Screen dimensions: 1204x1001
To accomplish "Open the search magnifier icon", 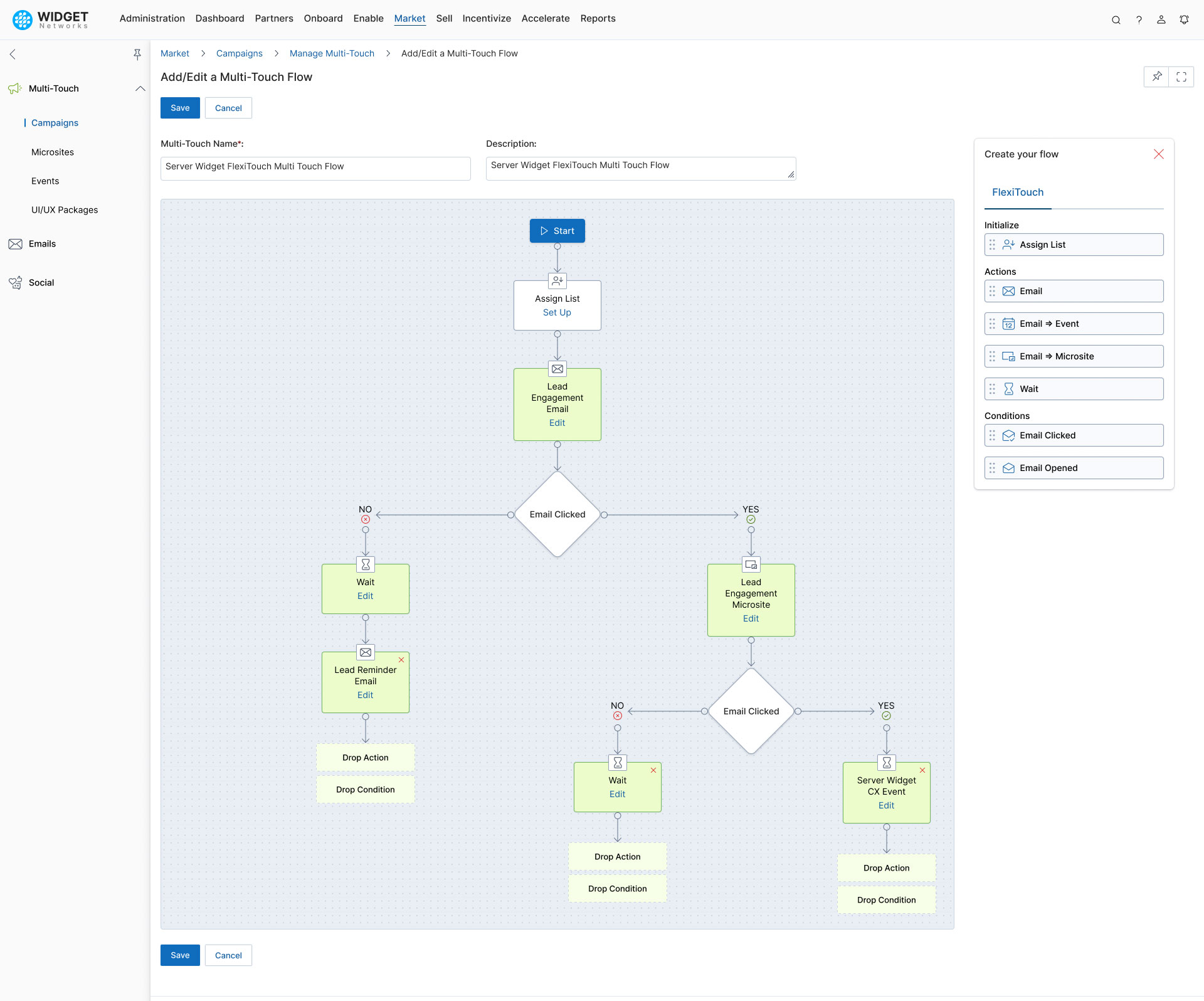I will (x=1116, y=19).
